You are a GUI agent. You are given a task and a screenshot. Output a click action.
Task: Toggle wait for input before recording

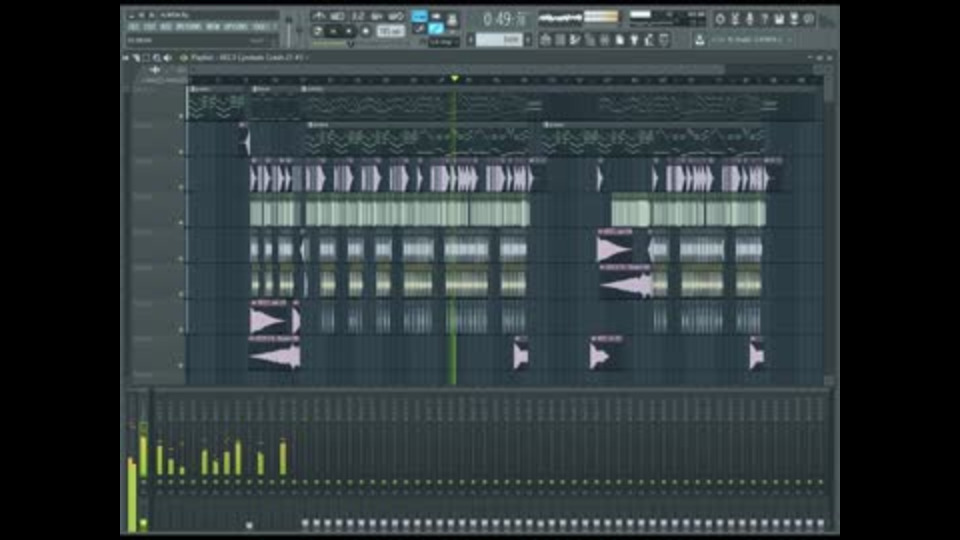click(x=337, y=16)
